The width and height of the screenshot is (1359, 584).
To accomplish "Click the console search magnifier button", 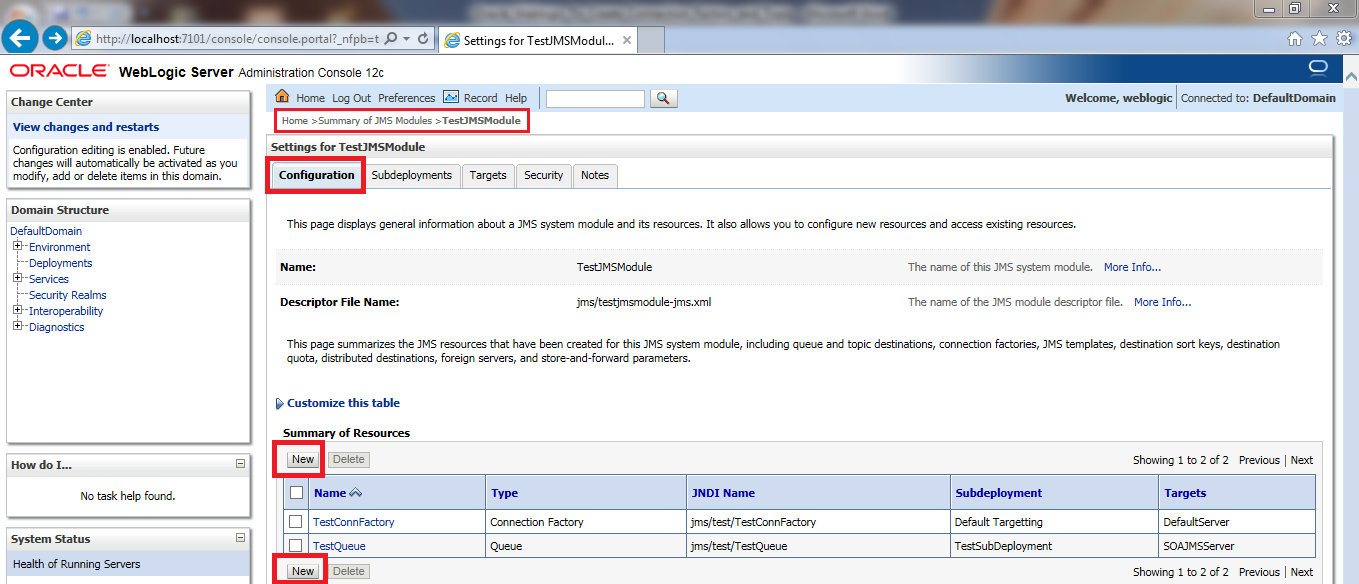I will [x=664, y=98].
